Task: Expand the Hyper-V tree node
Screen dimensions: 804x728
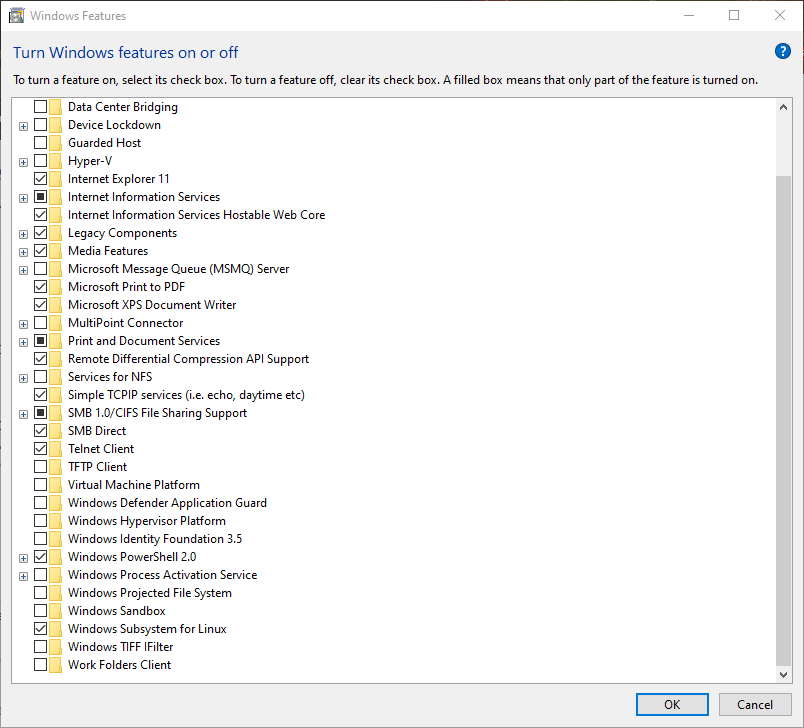Action: 24,162
